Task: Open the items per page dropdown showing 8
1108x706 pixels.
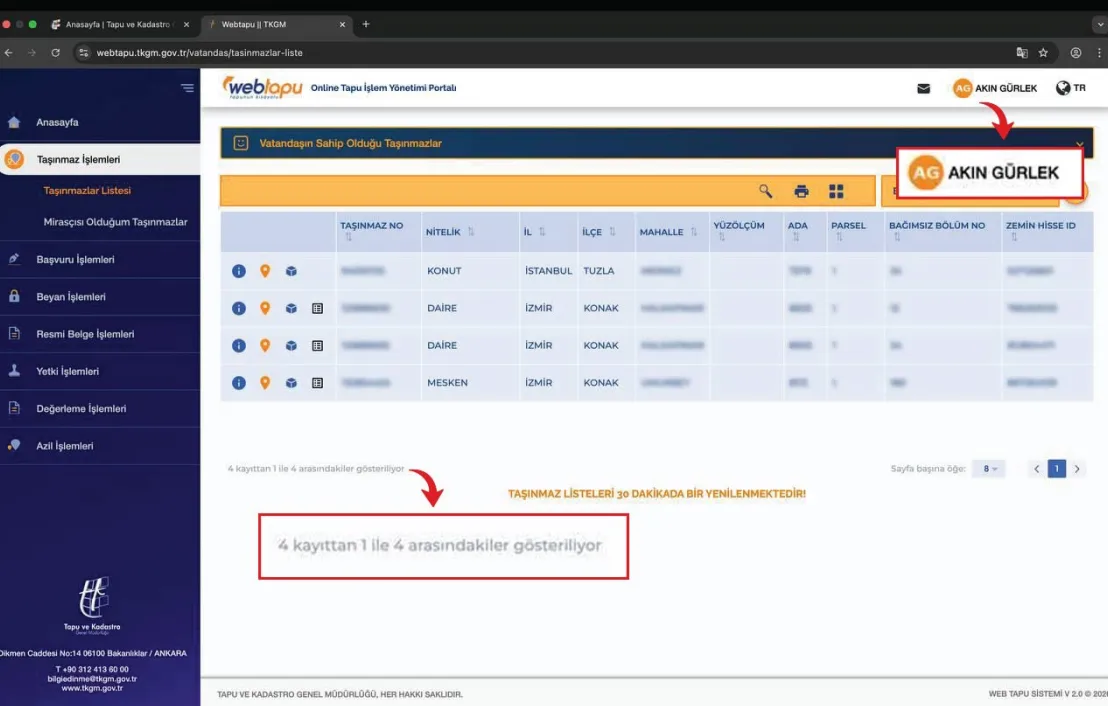Action: [x=988, y=467]
